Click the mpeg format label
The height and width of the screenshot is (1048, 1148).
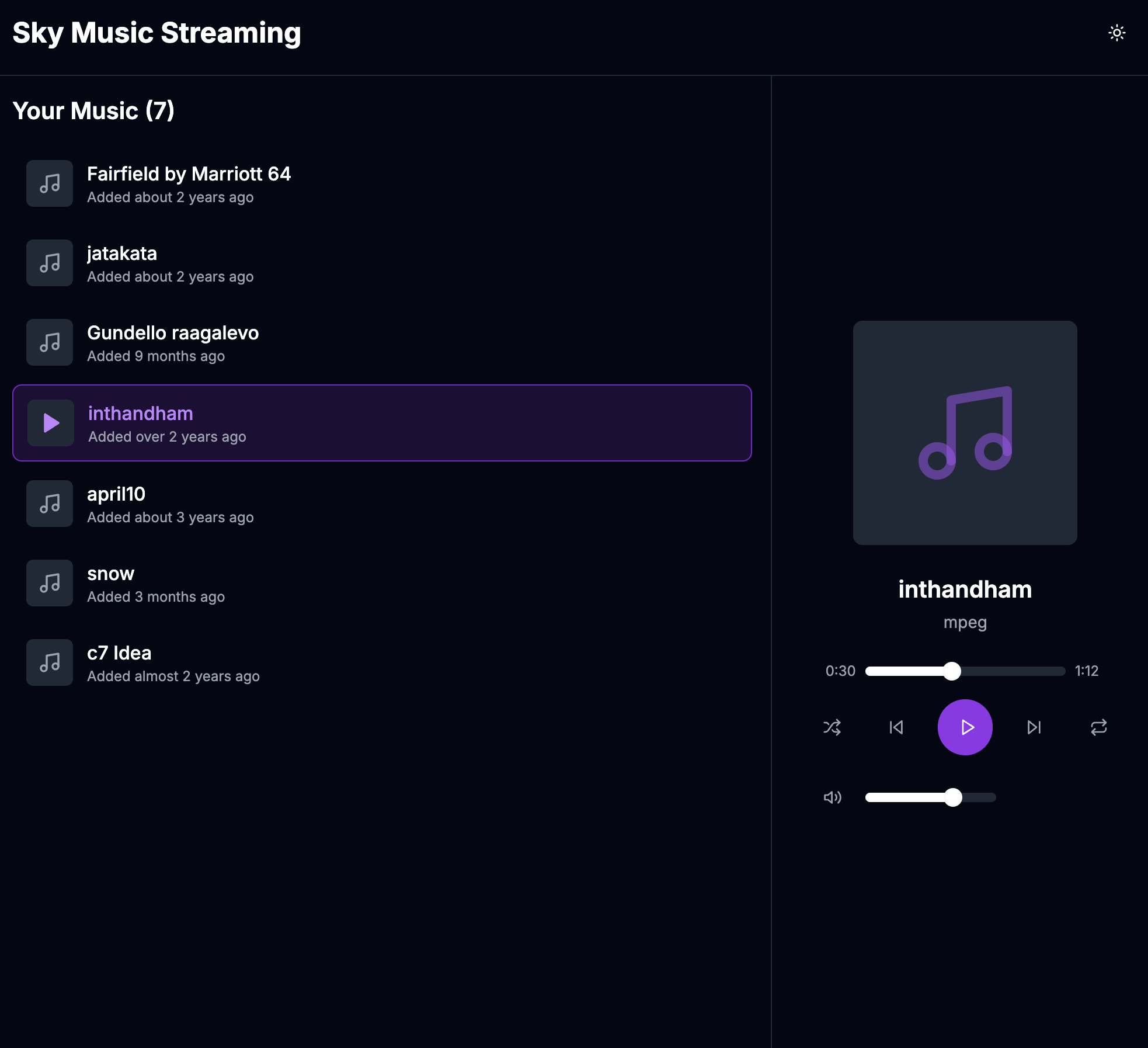965,623
